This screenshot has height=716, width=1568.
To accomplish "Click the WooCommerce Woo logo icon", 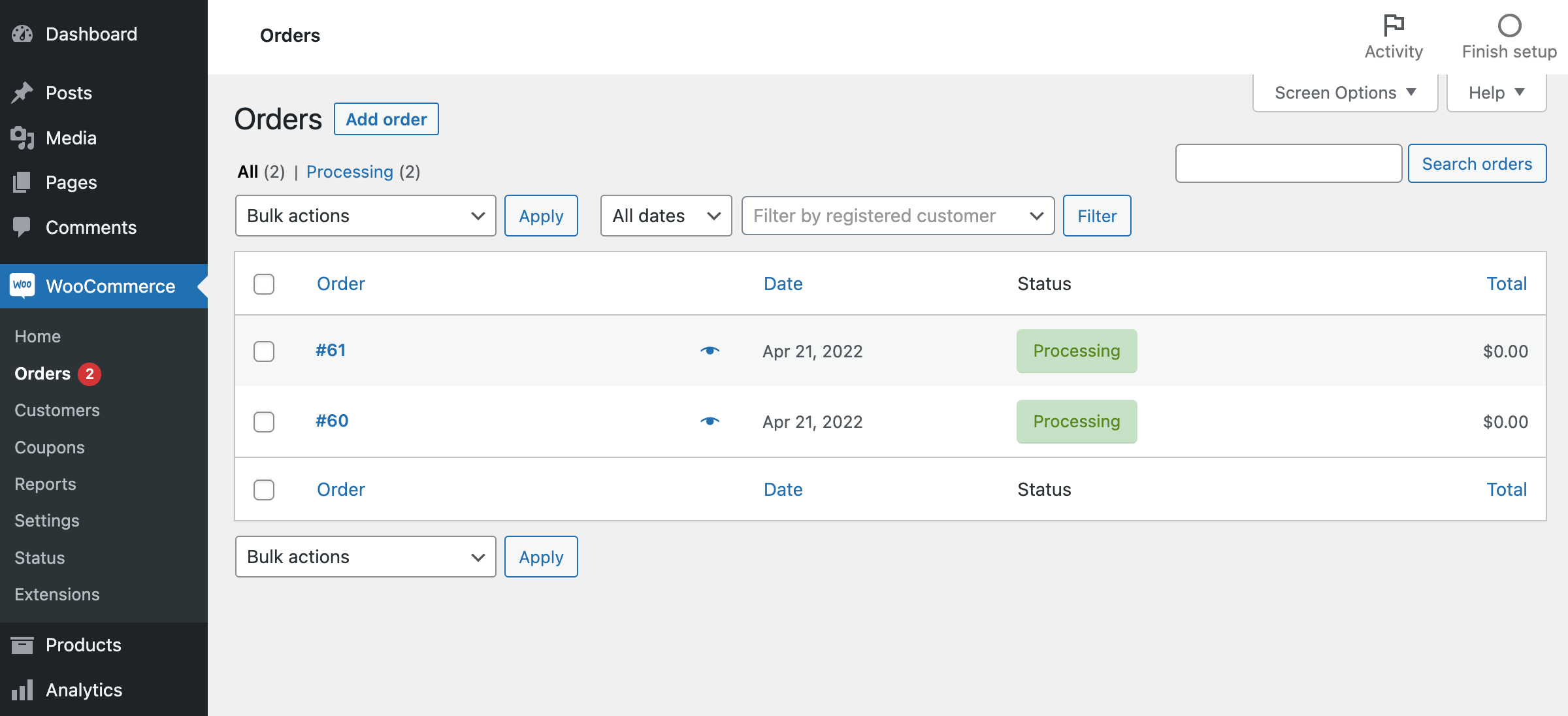I will click(22, 285).
